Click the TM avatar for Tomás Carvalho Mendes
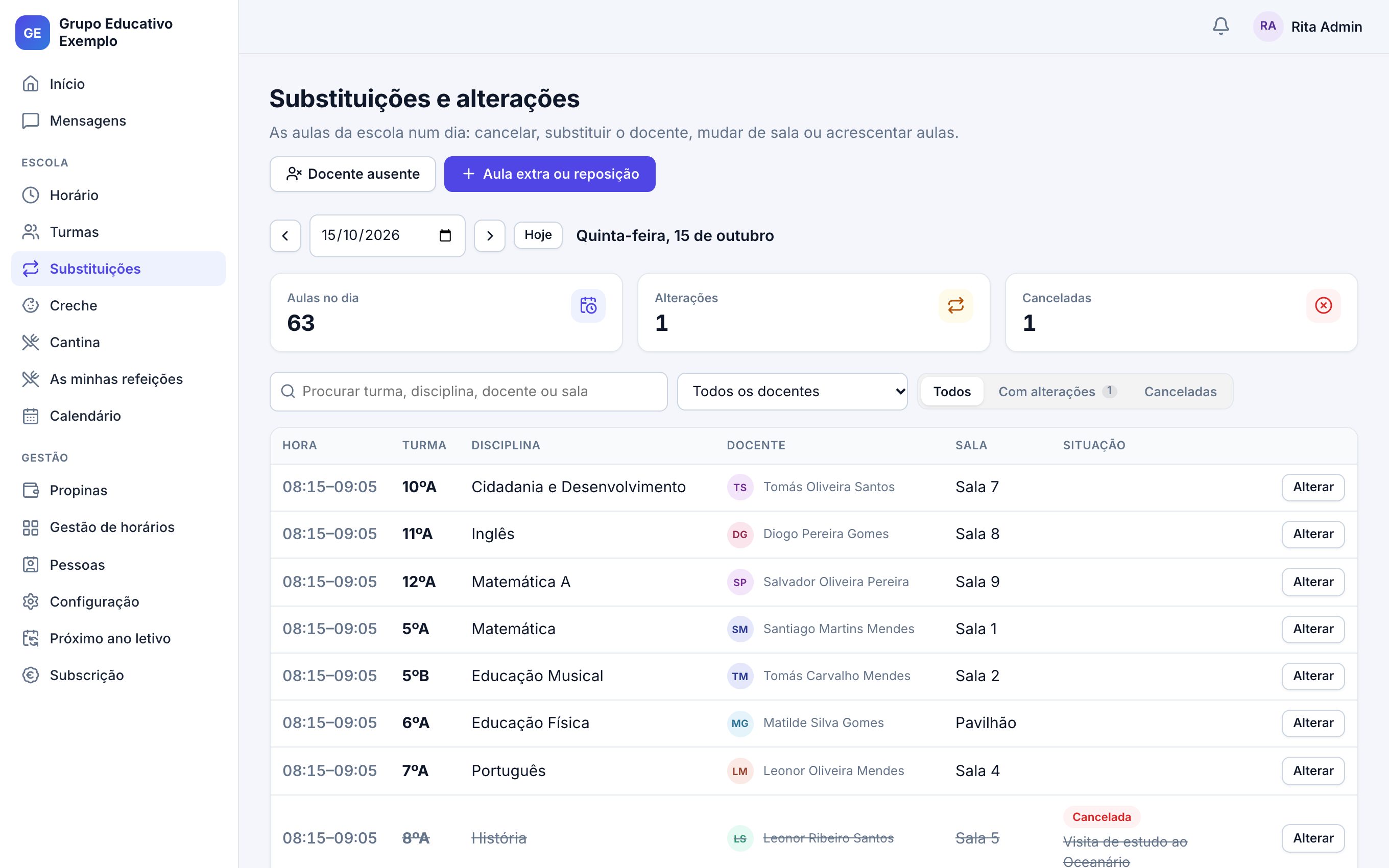Viewport: 1389px width, 868px height. (740, 676)
